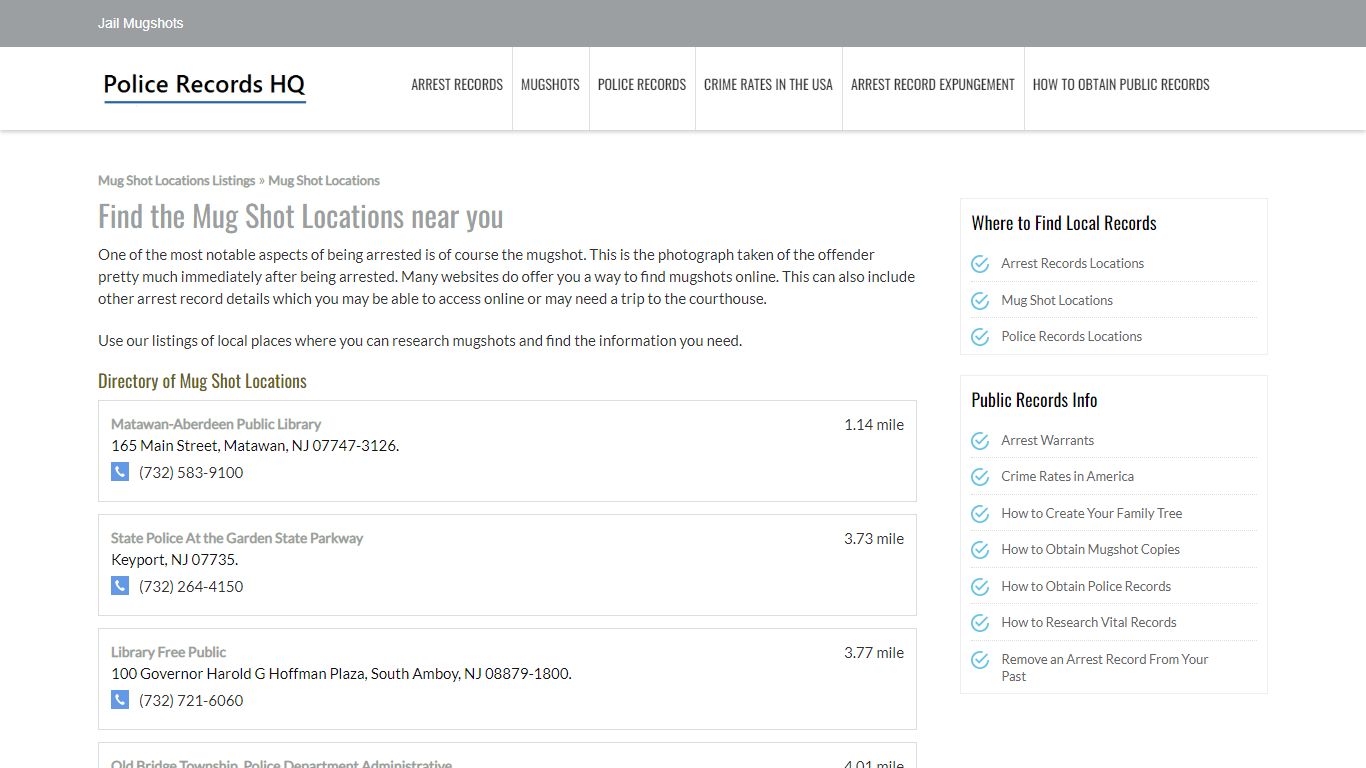
Task: Click the checkmark icon beside How to Obtain Police Records
Action: tap(980, 587)
